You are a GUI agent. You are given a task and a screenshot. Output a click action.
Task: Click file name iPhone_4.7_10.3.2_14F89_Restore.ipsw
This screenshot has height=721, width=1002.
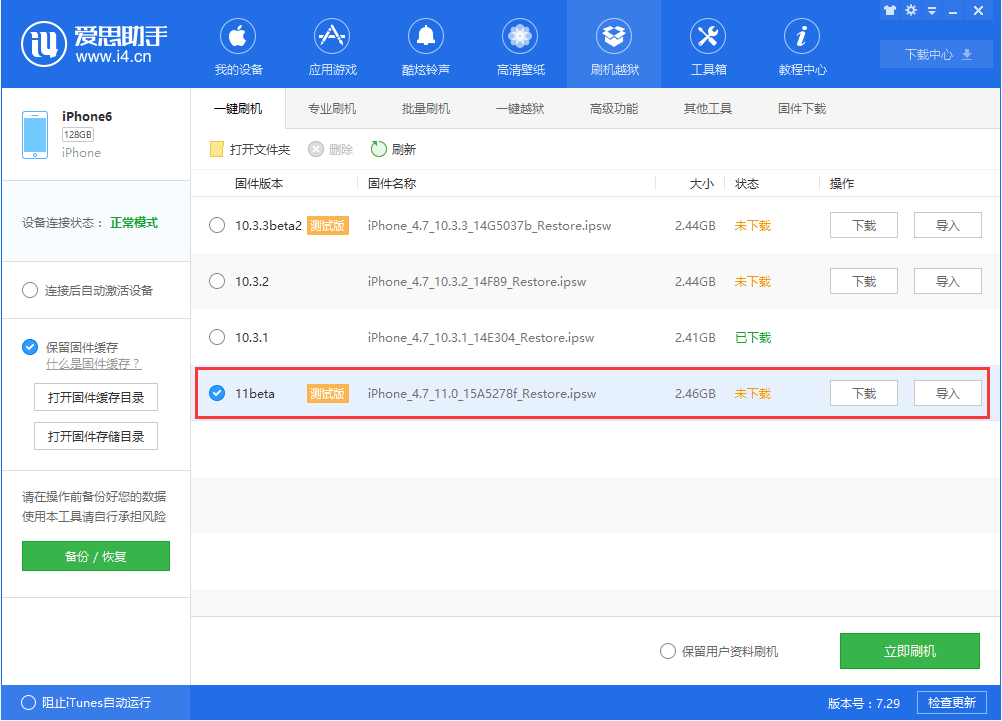(x=477, y=281)
